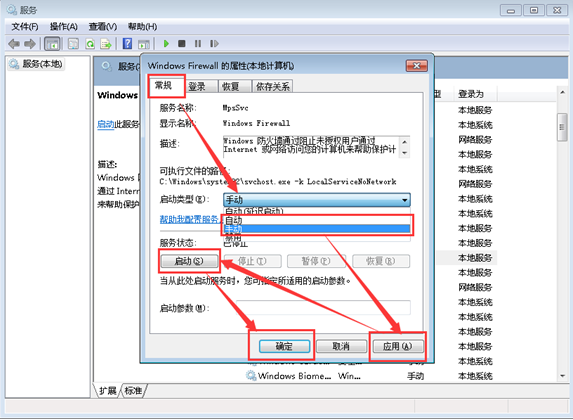Click the Forward arrow in the toolbar
The width and height of the screenshot is (573, 420).
[x=30, y=44]
